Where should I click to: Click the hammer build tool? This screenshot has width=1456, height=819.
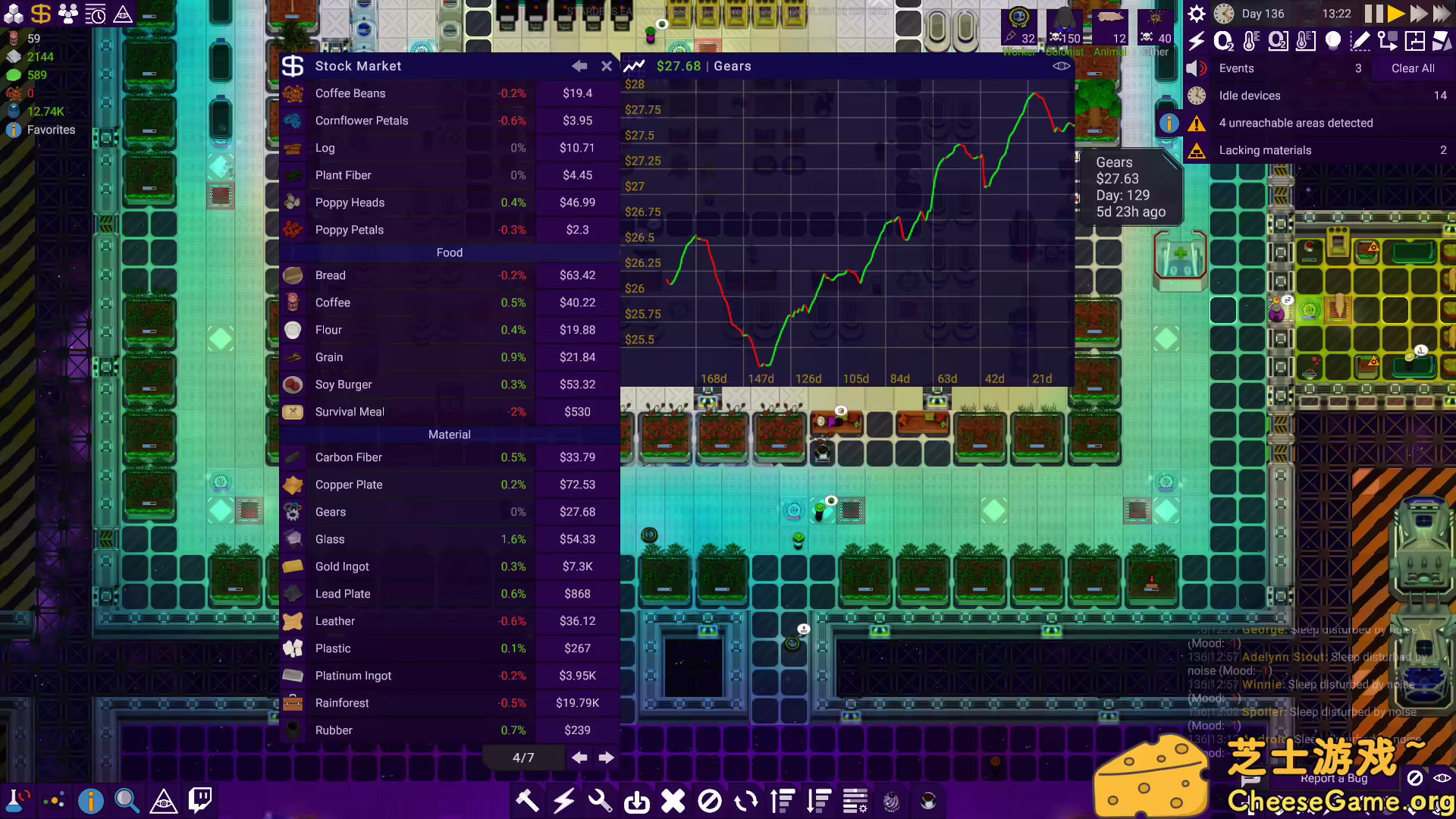pos(527,801)
